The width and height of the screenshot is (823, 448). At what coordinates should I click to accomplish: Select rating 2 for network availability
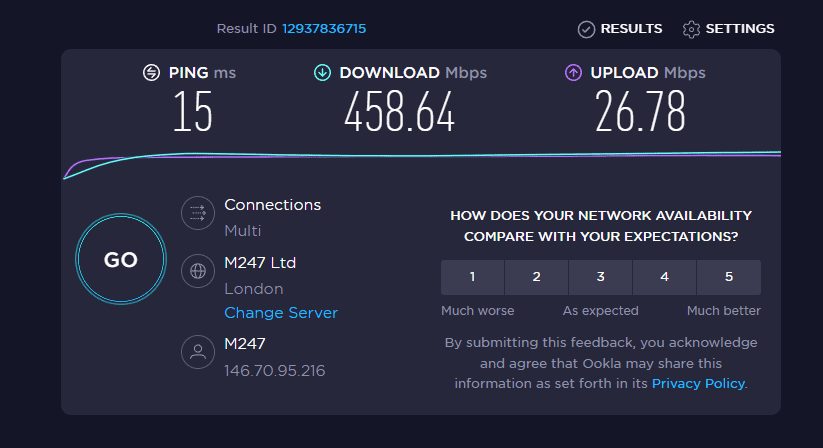(x=536, y=277)
